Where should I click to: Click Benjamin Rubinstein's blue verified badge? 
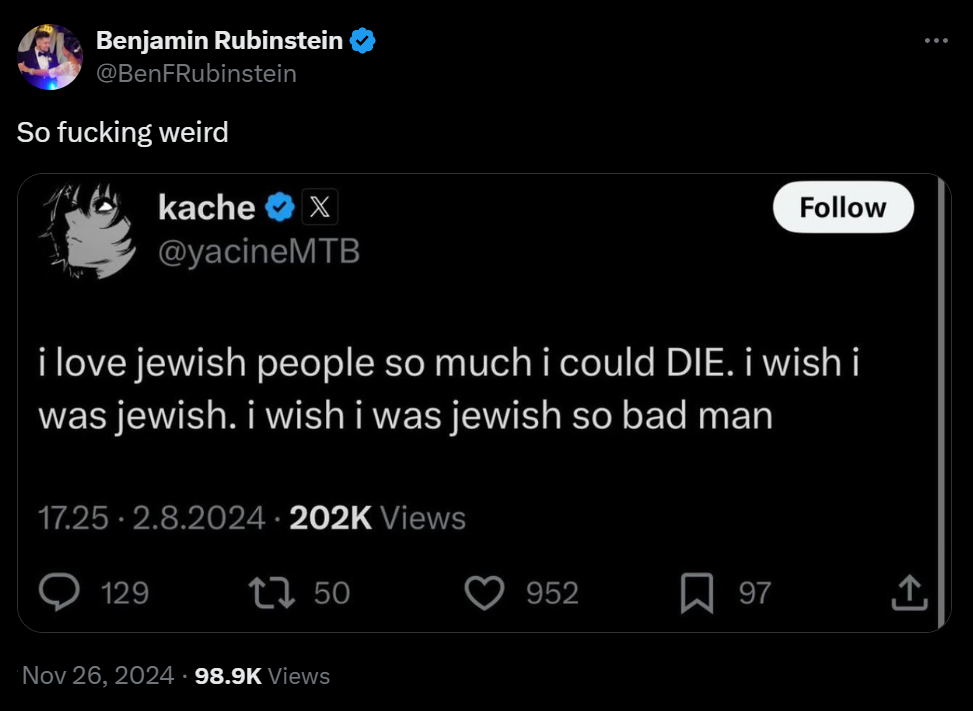(362, 41)
